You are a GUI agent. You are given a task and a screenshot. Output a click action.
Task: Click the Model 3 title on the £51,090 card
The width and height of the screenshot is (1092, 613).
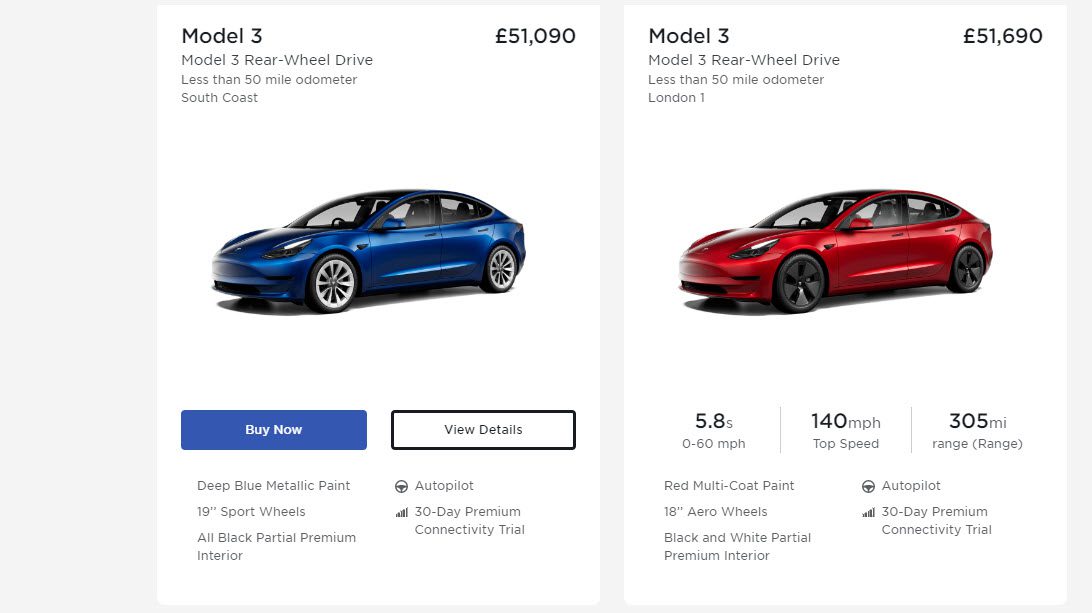tap(222, 36)
